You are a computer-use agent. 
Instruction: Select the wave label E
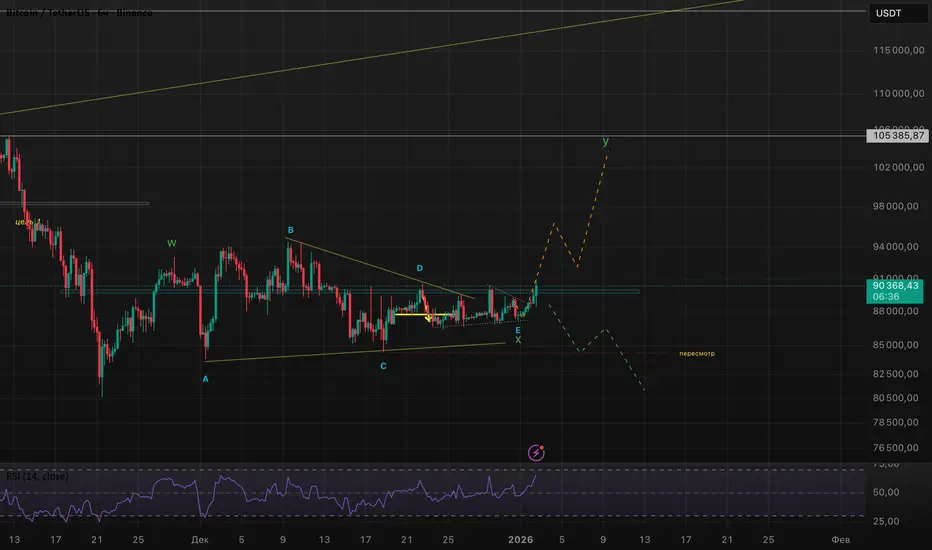pos(518,331)
